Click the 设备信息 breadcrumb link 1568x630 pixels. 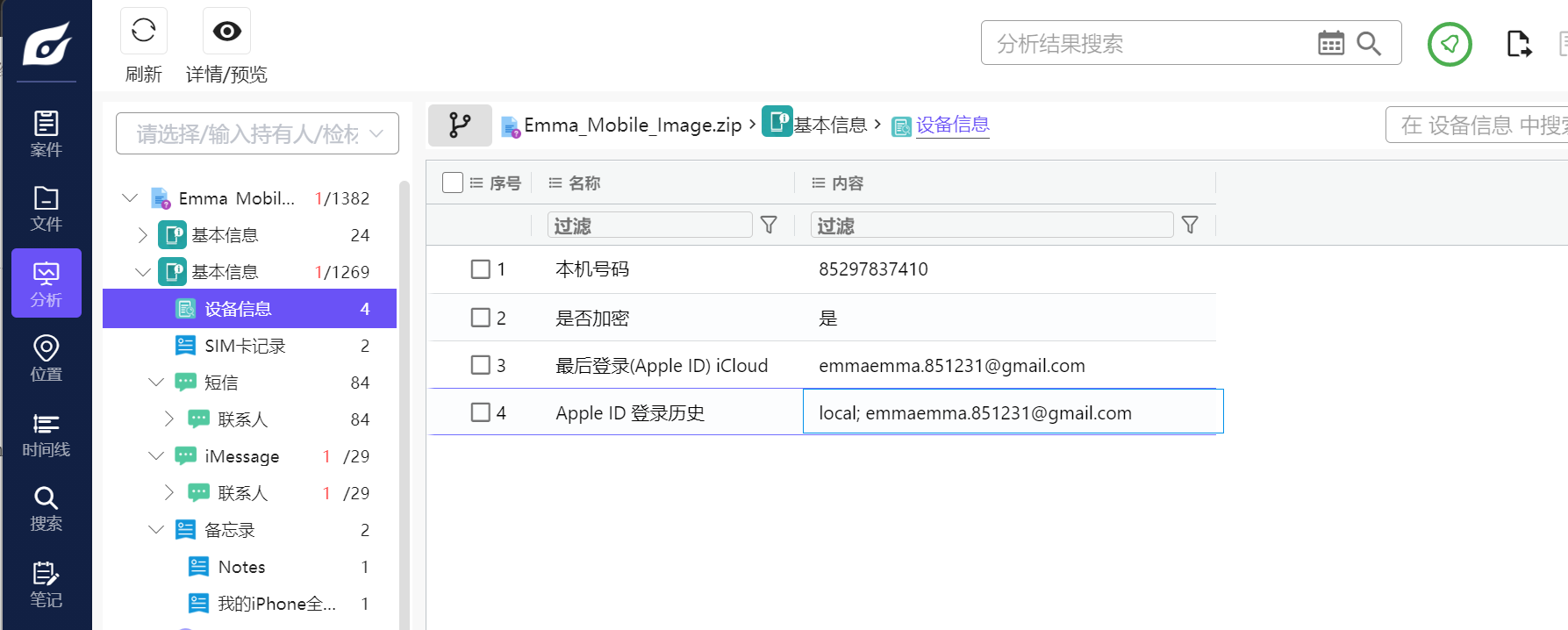click(x=953, y=125)
